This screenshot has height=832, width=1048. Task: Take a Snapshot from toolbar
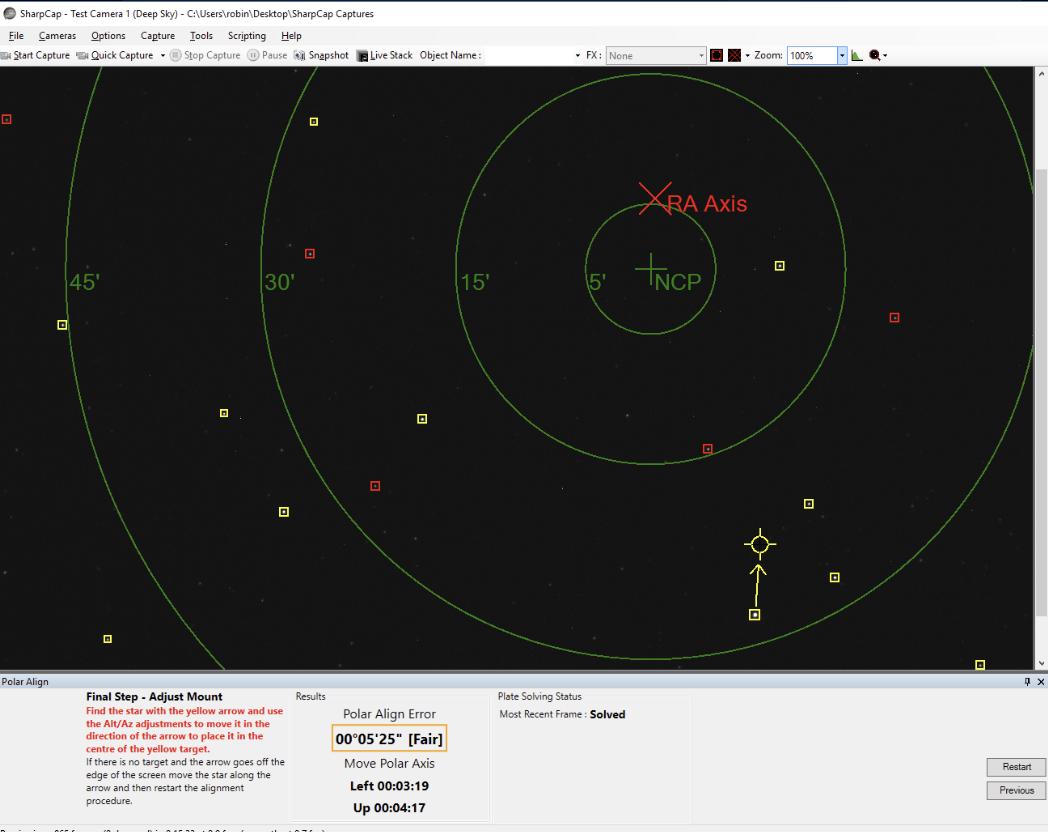pos(321,55)
